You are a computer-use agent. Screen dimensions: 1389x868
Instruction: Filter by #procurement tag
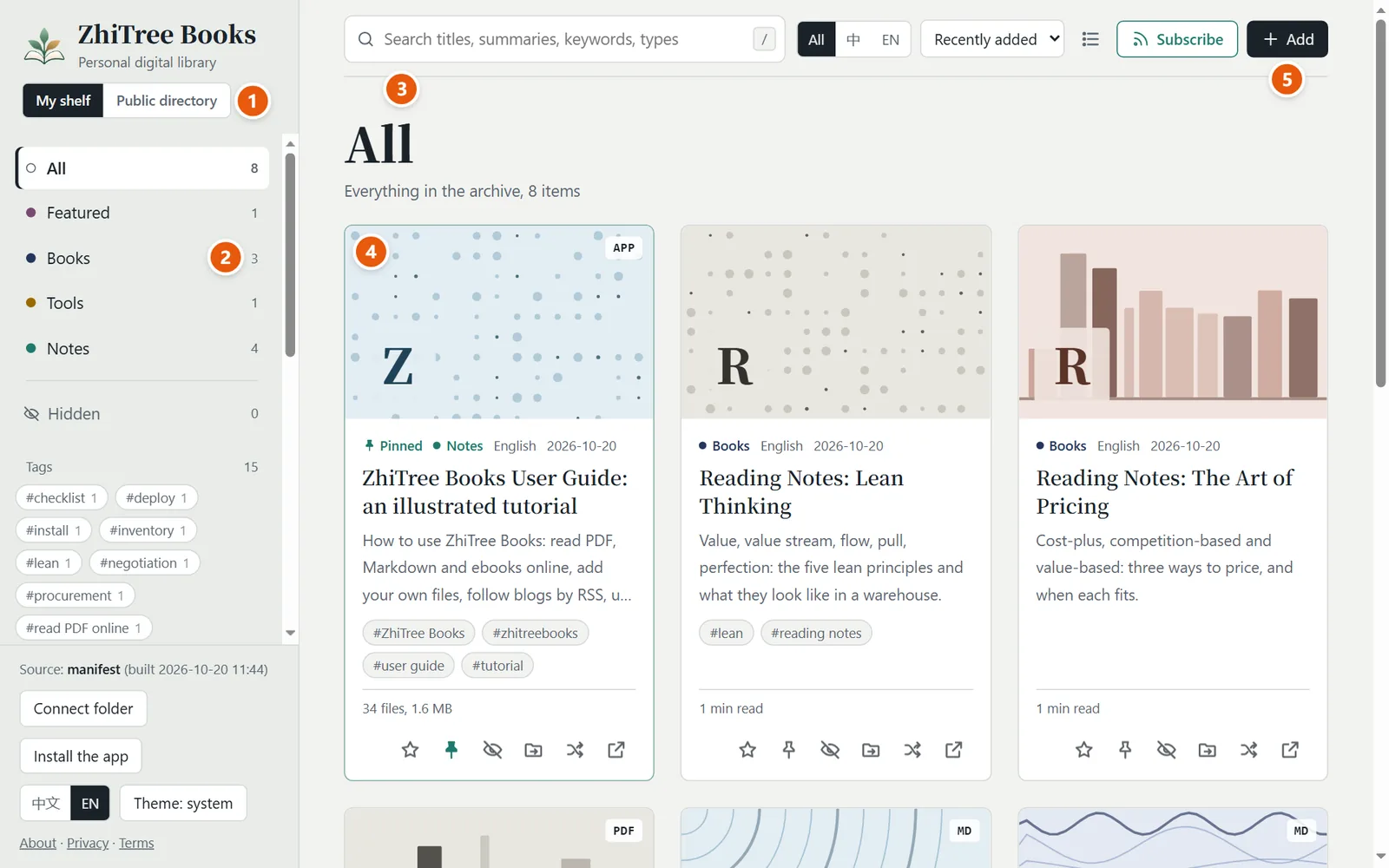click(75, 595)
